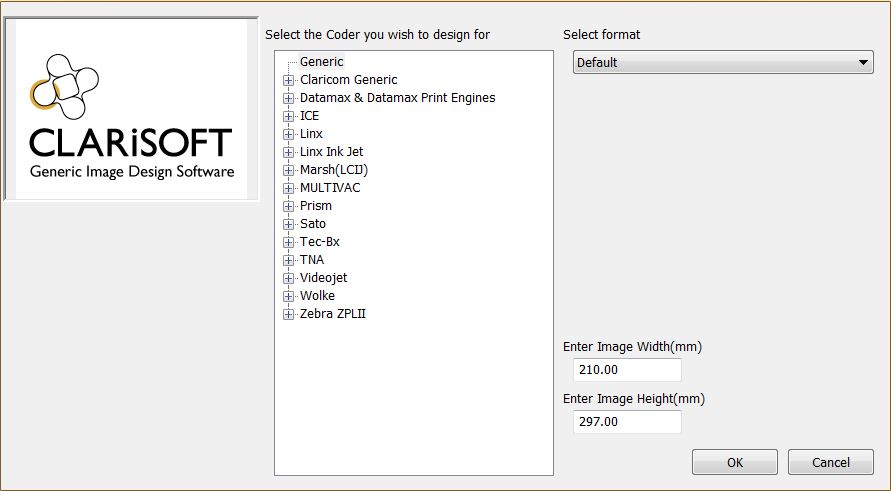Select Linx Ink Jet in the list
This screenshot has width=891, height=491.
331,152
